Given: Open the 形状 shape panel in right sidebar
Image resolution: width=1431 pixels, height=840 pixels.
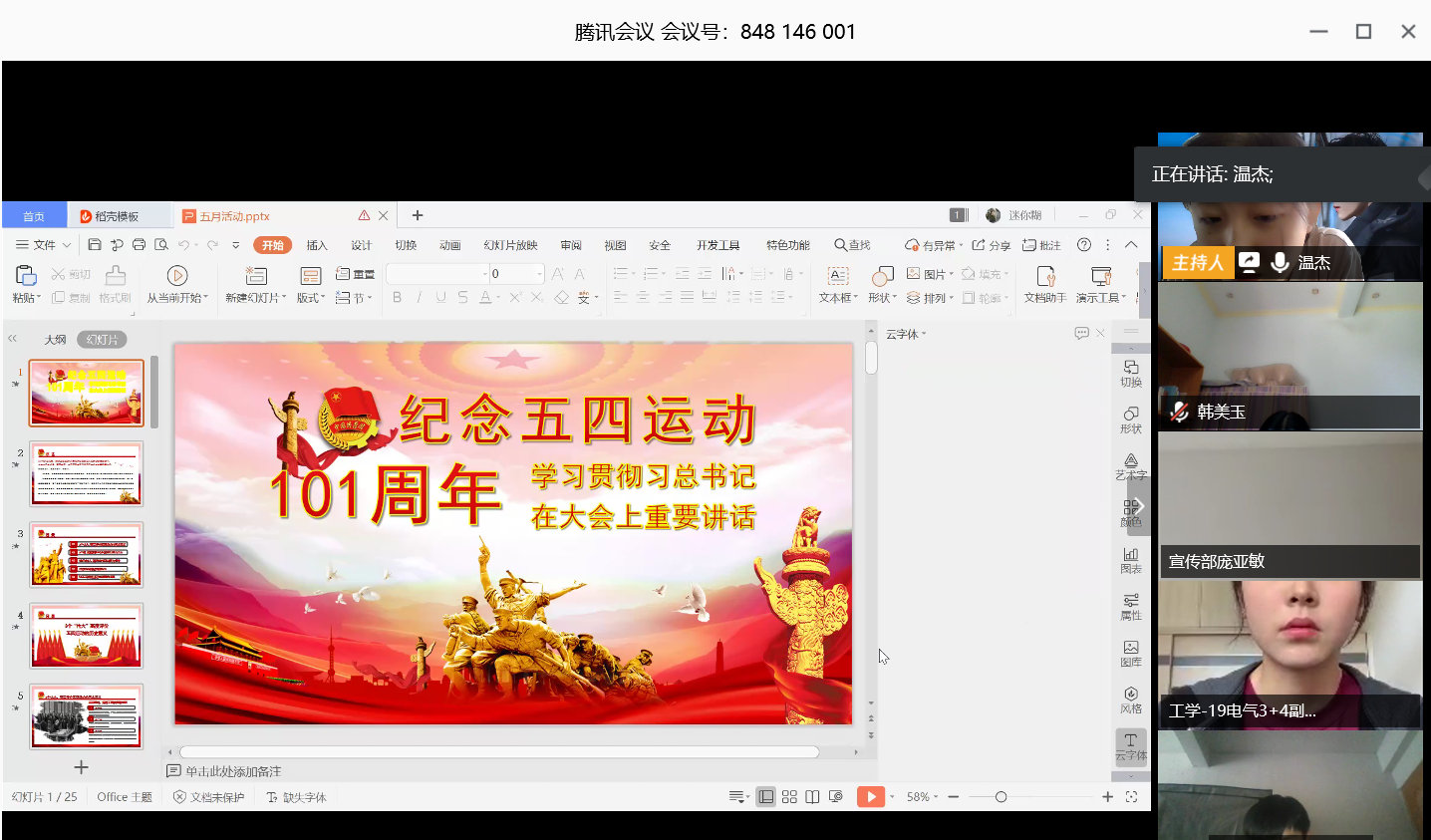Looking at the screenshot, I should (1131, 420).
